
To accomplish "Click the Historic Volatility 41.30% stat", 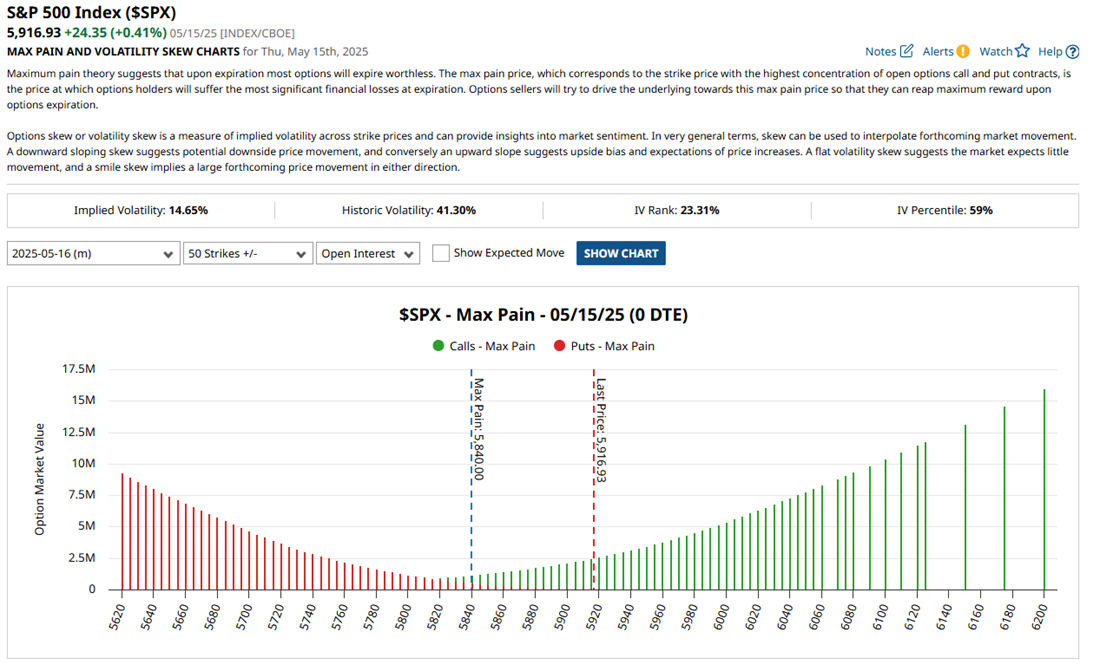I will tap(408, 211).
